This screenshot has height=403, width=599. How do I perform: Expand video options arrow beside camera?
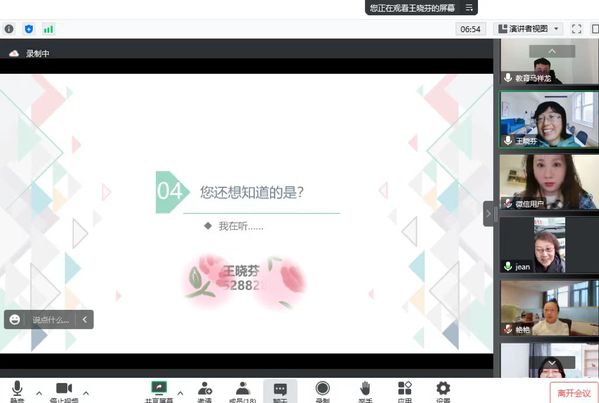[x=86, y=393]
